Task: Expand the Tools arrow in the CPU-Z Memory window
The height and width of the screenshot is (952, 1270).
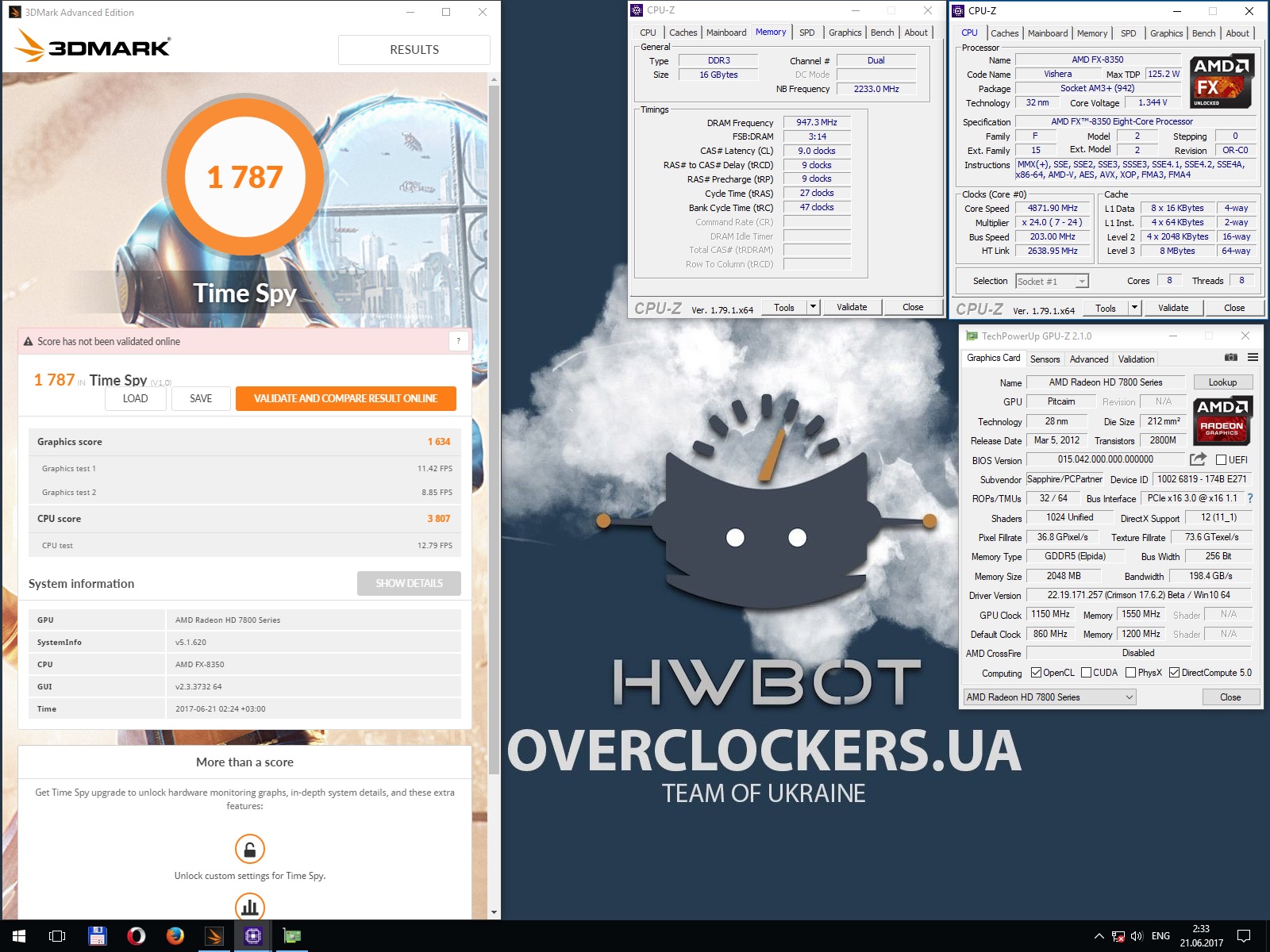Action: tap(813, 306)
